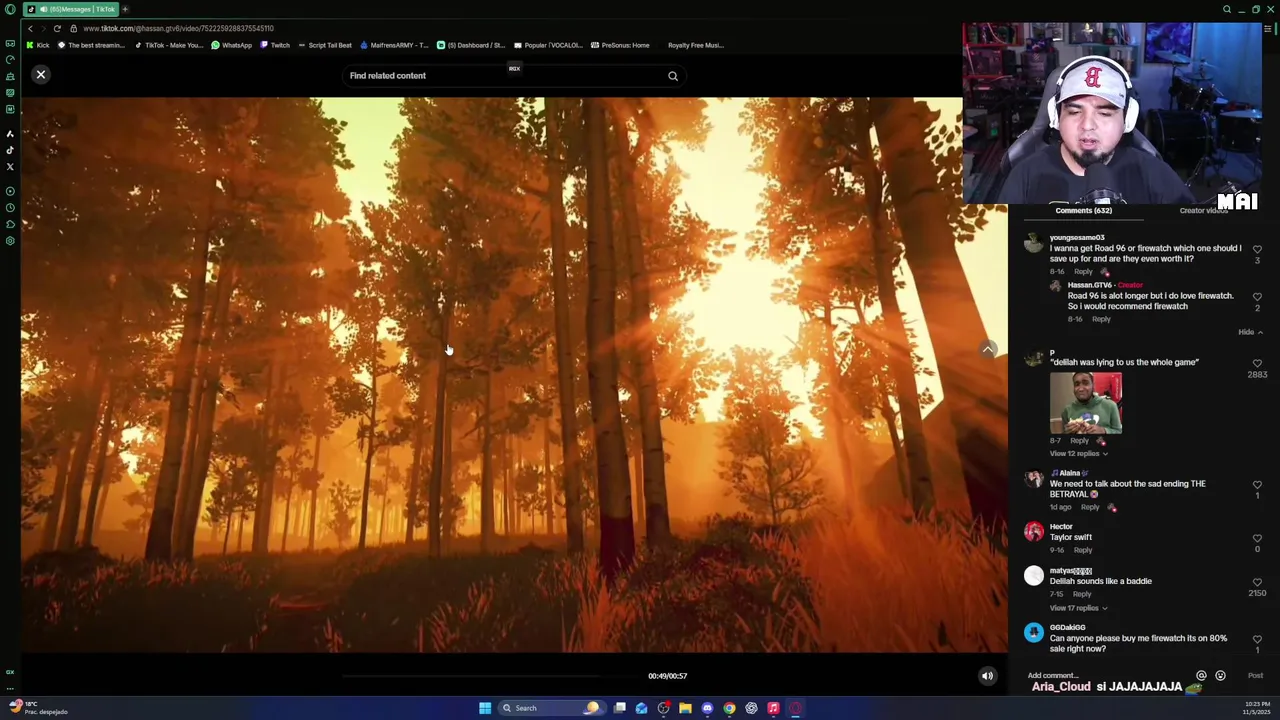Image resolution: width=1280 pixels, height=720 pixels.
Task: Expand View 12 replies
Action: click(x=1078, y=454)
